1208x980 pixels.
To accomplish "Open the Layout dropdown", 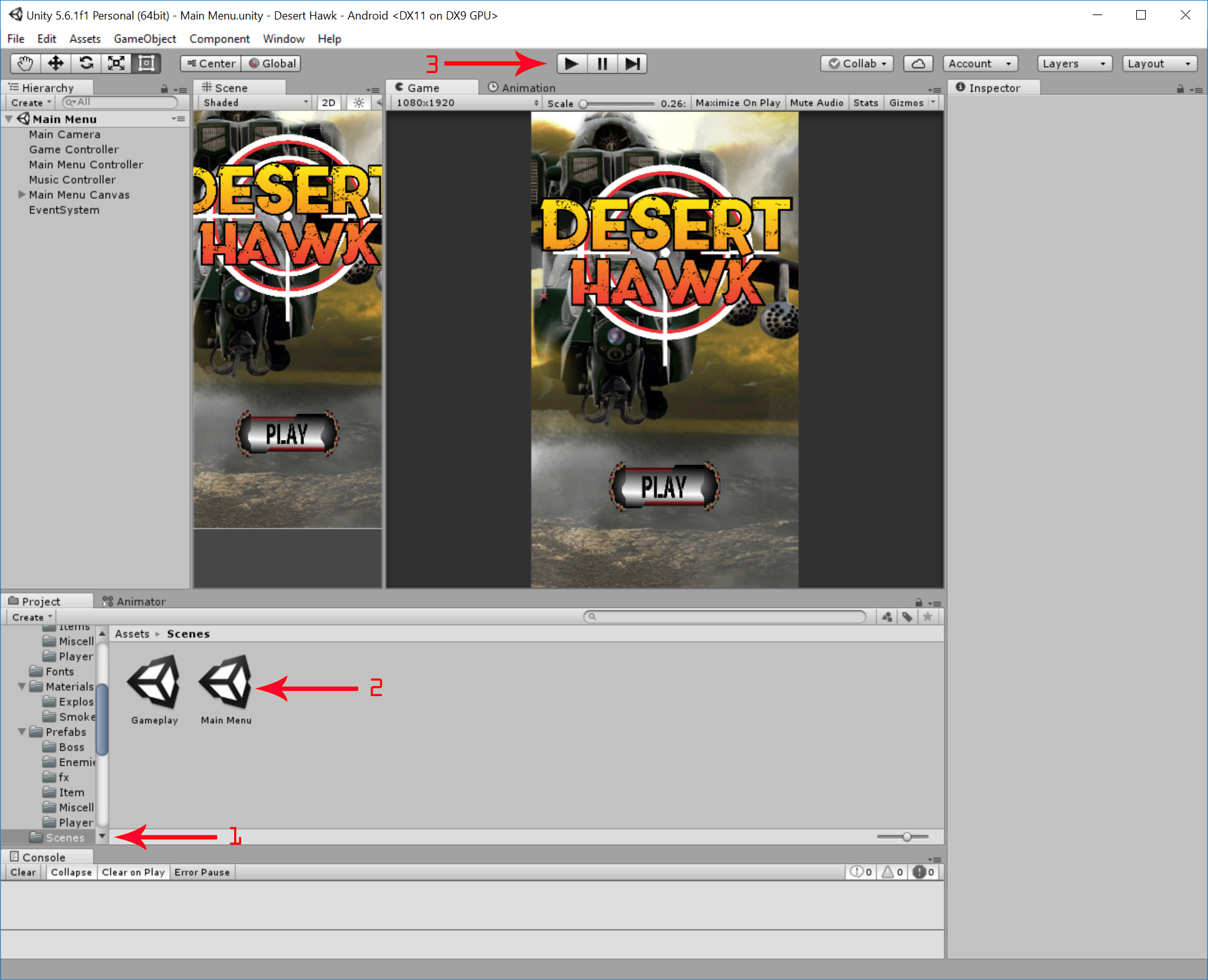I will point(1160,64).
